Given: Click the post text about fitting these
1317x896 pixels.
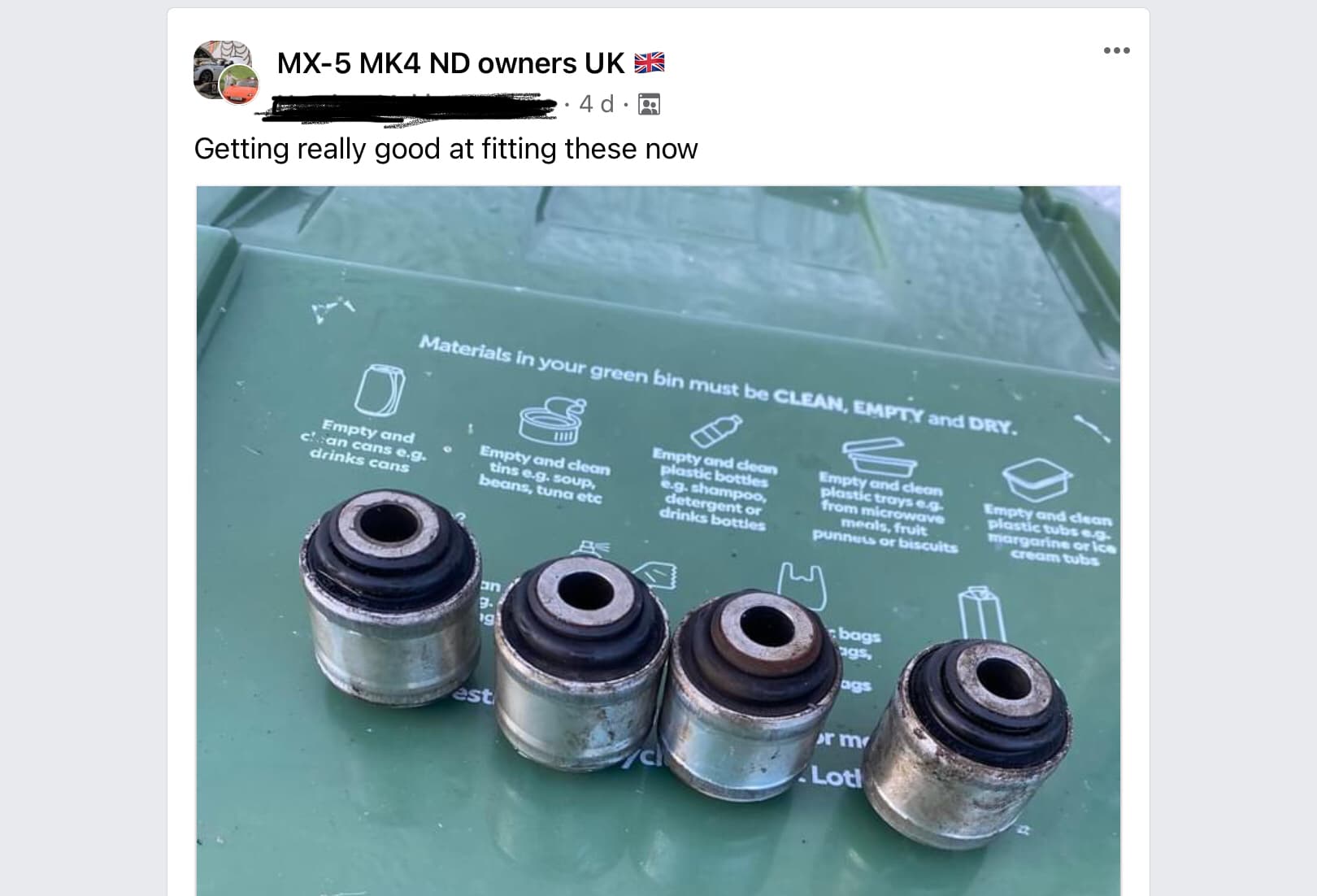Looking at the screenshot, I should coord(446,149).
